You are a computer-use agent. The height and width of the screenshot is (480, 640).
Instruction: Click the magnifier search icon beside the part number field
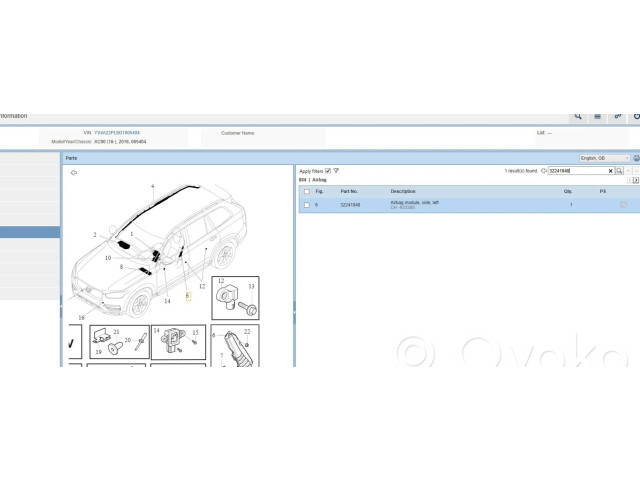click(619, 171)
